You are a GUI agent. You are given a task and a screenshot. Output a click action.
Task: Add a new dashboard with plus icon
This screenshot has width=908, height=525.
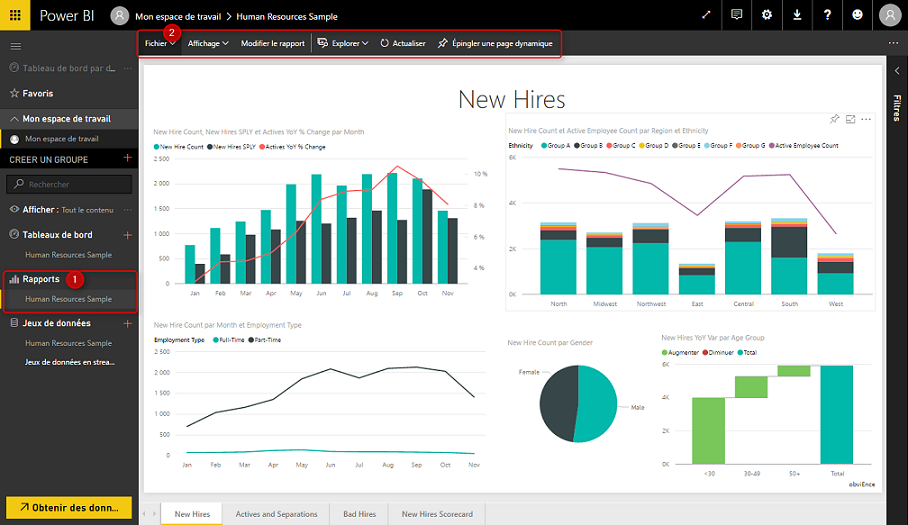click(127, 235)
